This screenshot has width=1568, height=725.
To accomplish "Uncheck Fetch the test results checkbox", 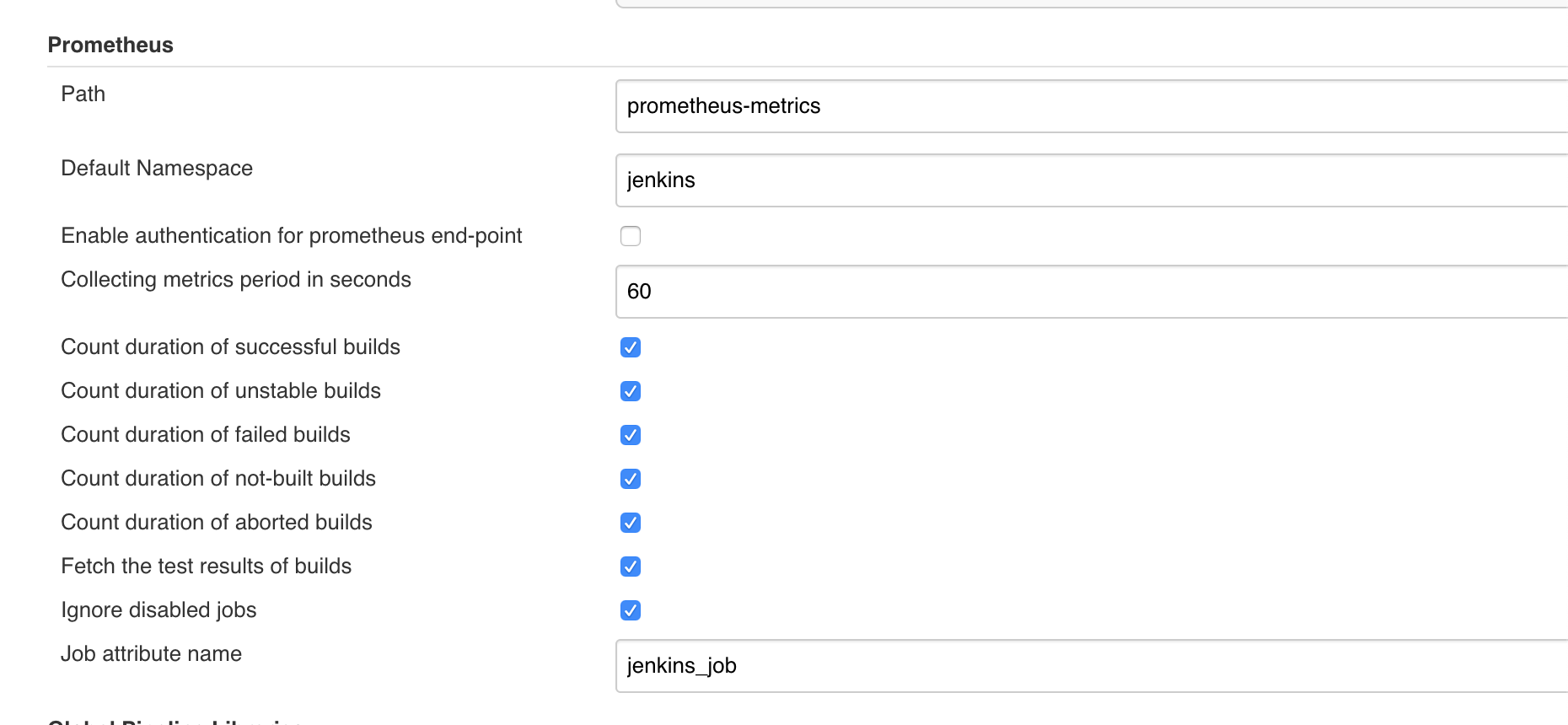I will [631, 567].
